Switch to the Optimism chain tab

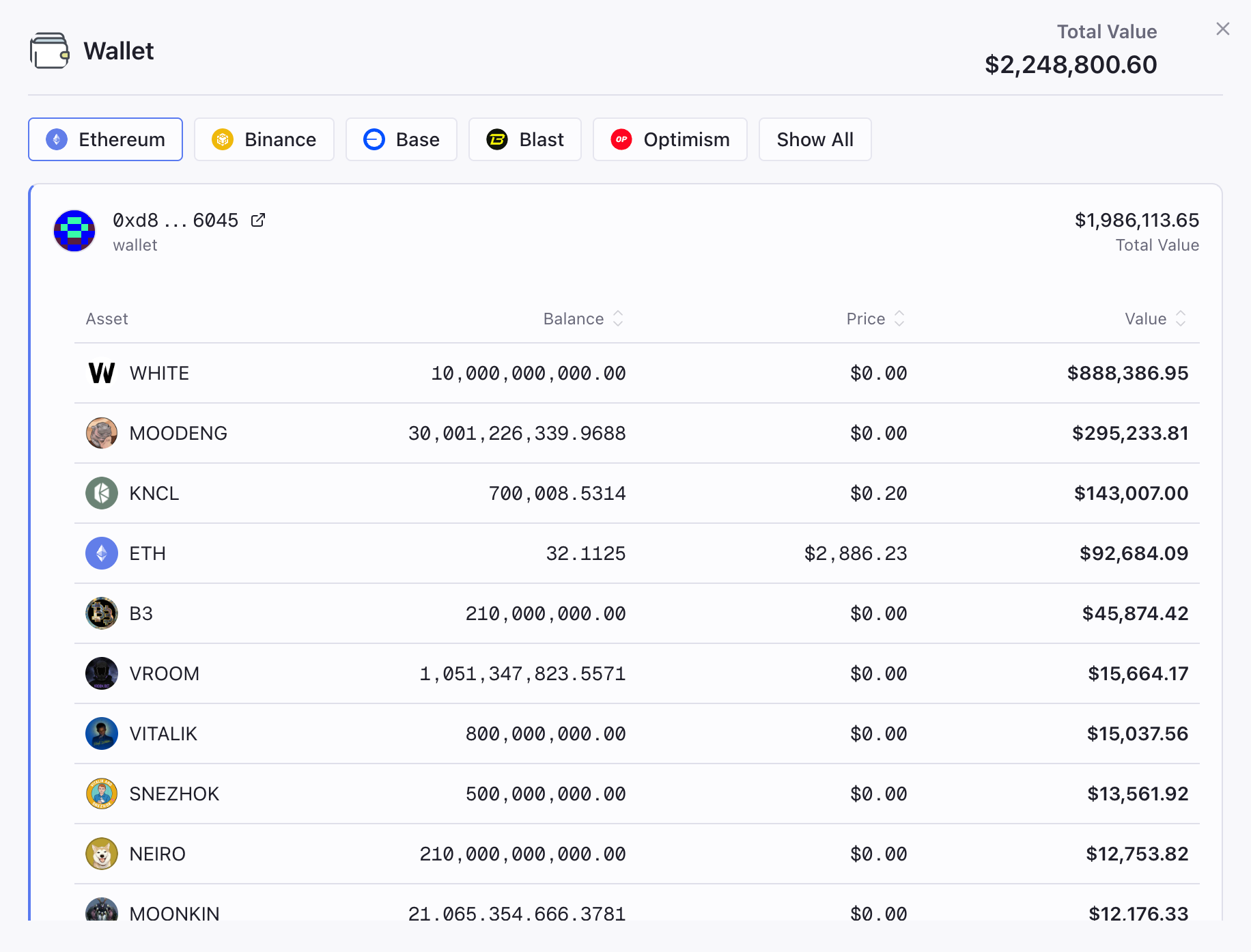click(x=670, y=139)
